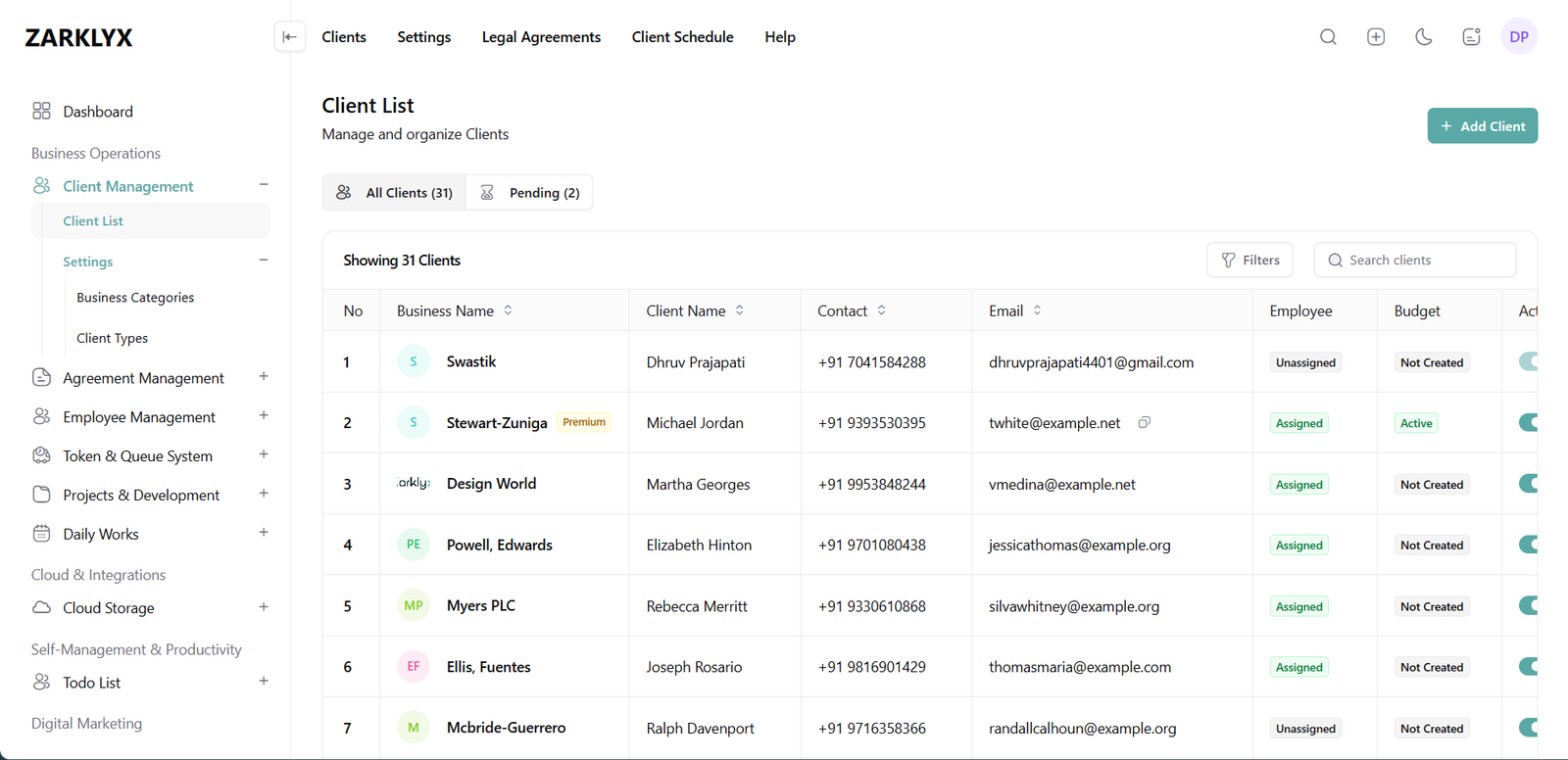Click the Swastik row's S avatar

pyautogui.click(x=414, y=361)
